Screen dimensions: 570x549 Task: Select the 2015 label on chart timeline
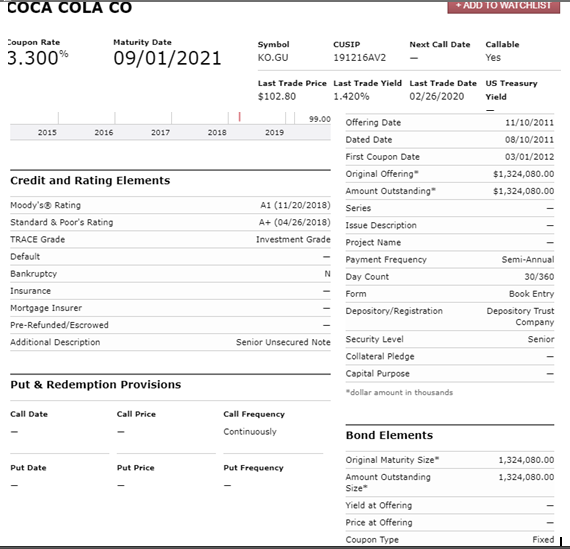[x=47, y=132]
